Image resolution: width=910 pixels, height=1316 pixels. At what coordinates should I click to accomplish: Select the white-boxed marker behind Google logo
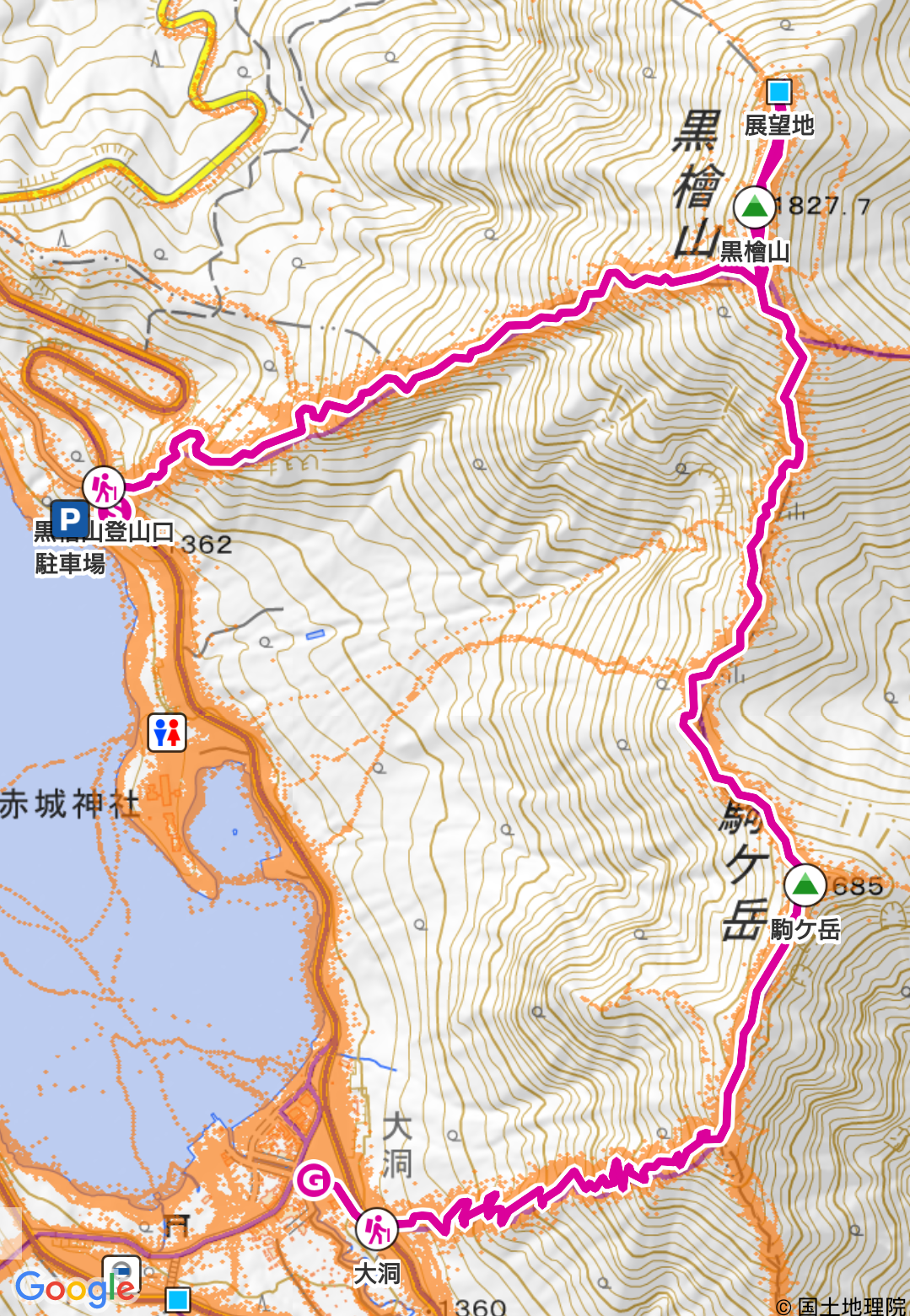tap(121, 1274)
